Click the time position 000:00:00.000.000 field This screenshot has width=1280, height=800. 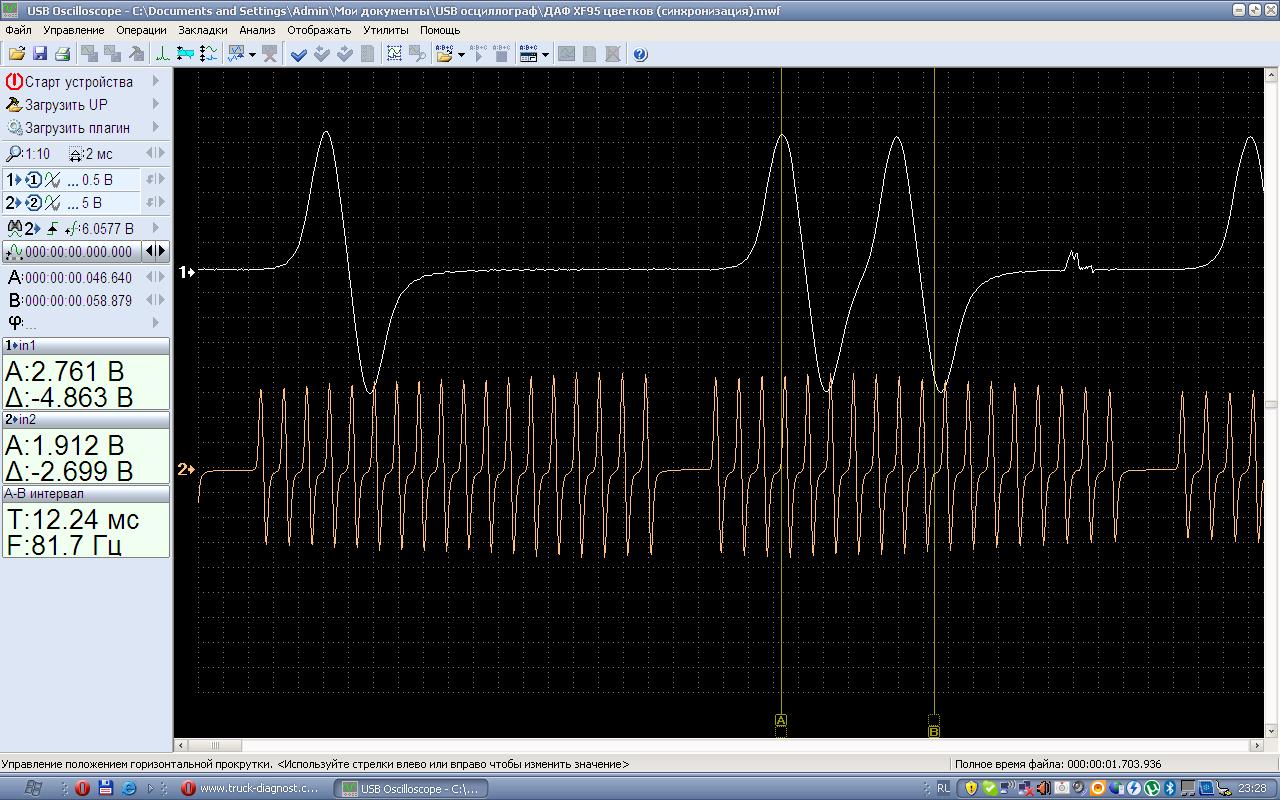72,252
